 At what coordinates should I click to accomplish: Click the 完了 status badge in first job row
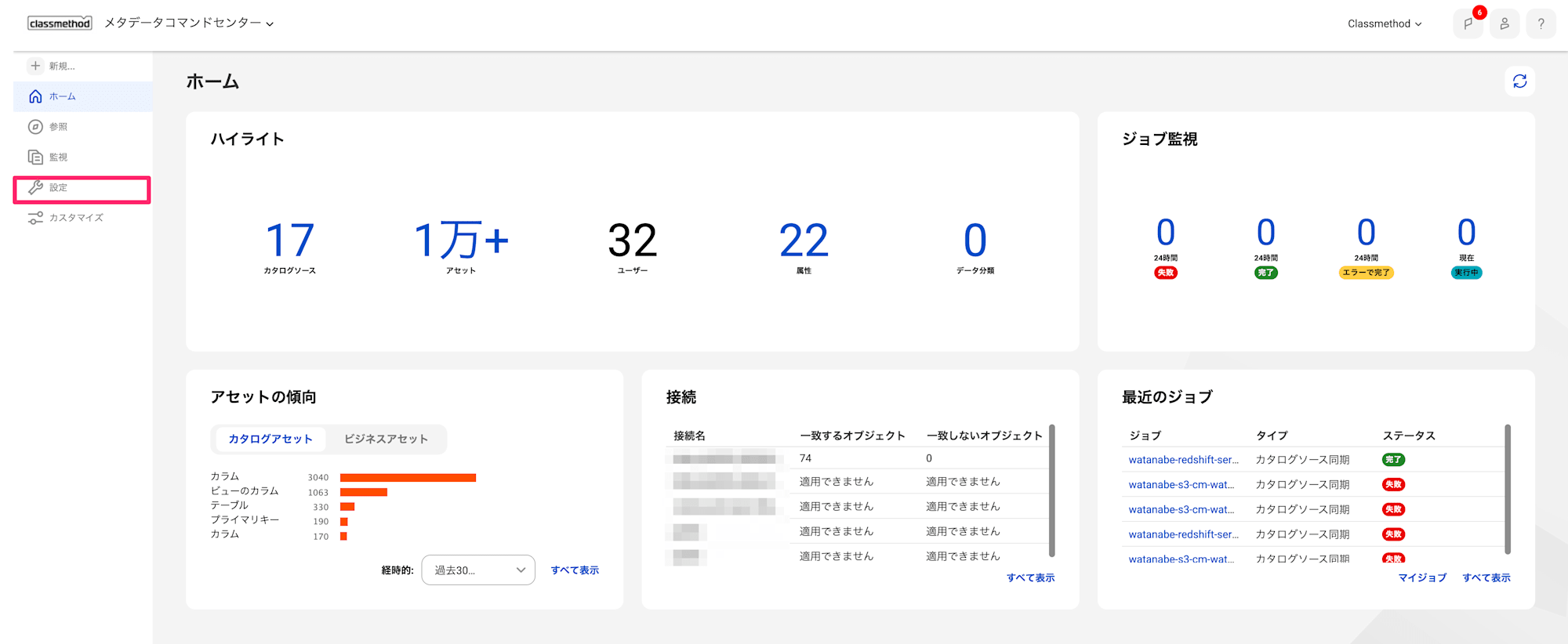point(1393,460)
